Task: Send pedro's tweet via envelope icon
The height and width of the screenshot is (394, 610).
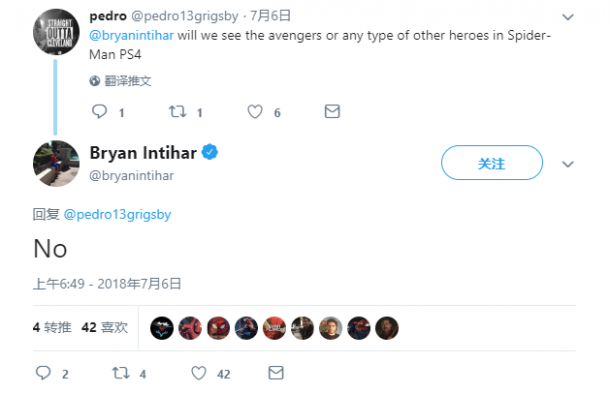Action: [x=332, y=112]
